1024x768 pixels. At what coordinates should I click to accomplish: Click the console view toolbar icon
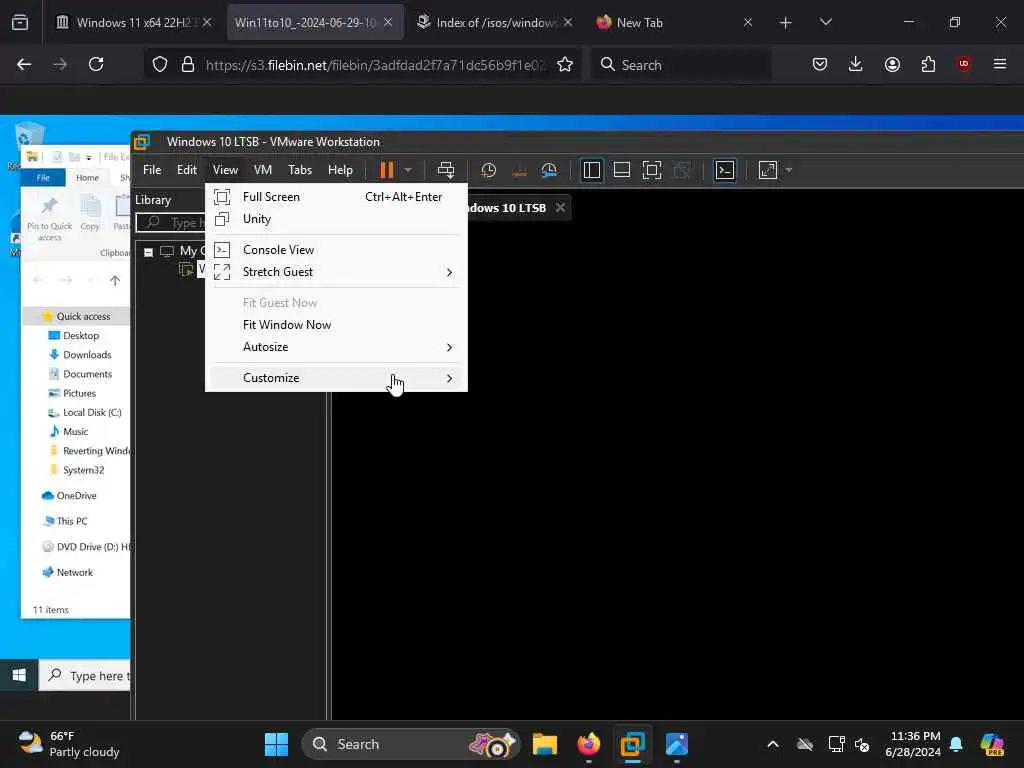725,170
